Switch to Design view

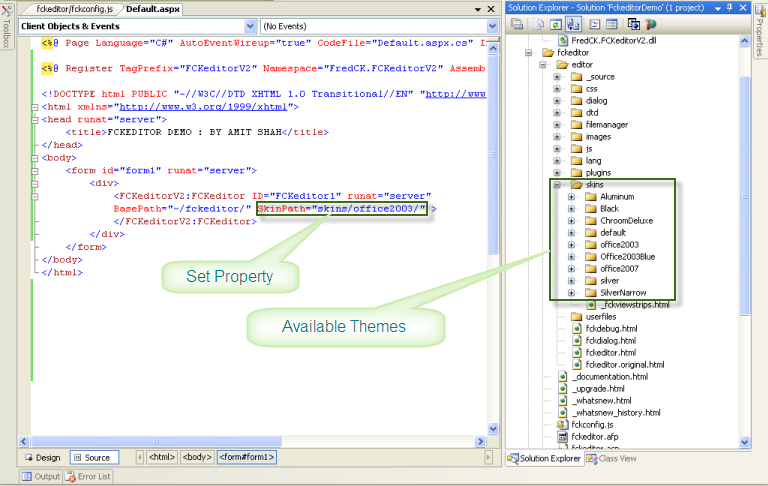tap(43, 458)
